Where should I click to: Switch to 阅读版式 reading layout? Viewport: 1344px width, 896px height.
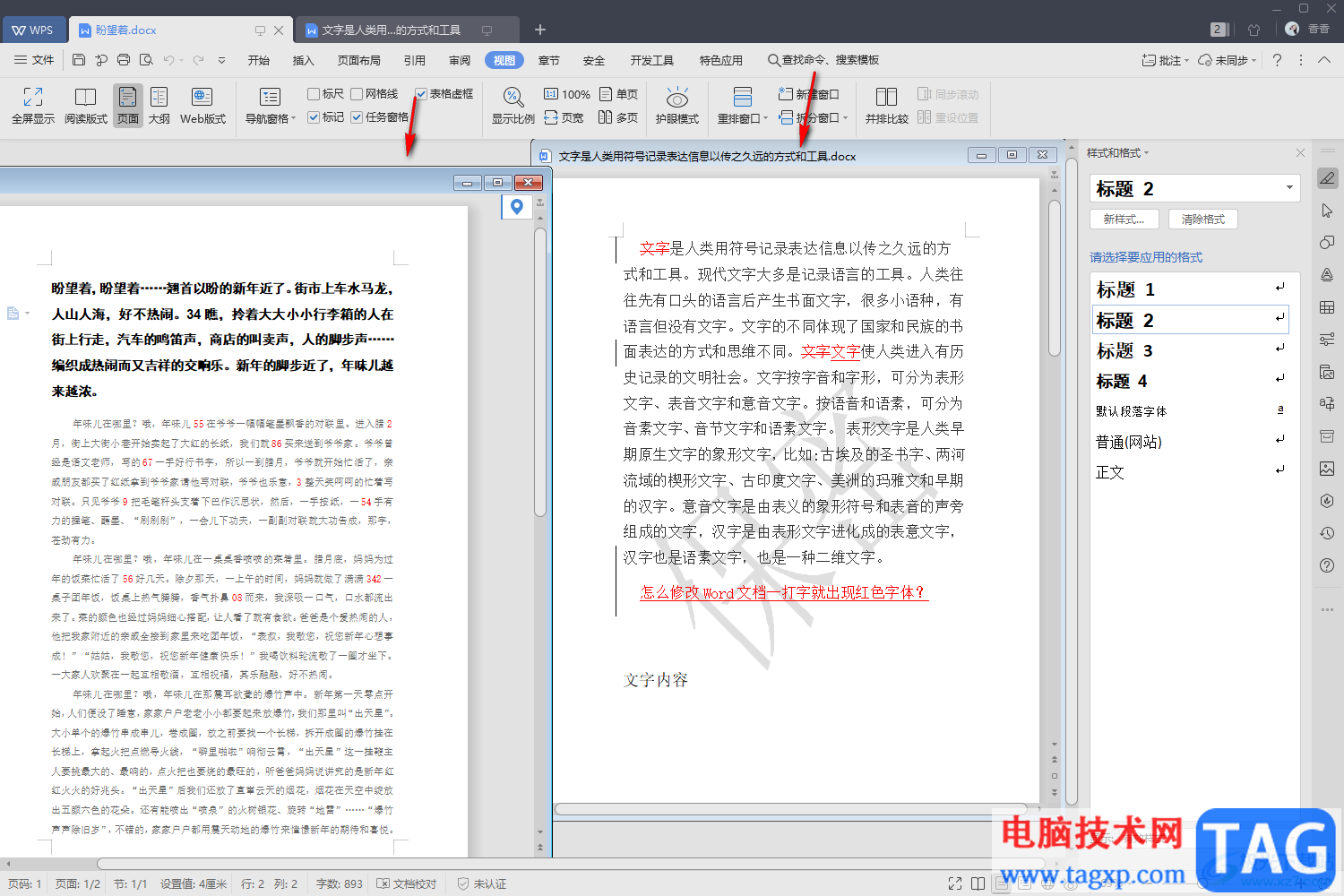86,105
